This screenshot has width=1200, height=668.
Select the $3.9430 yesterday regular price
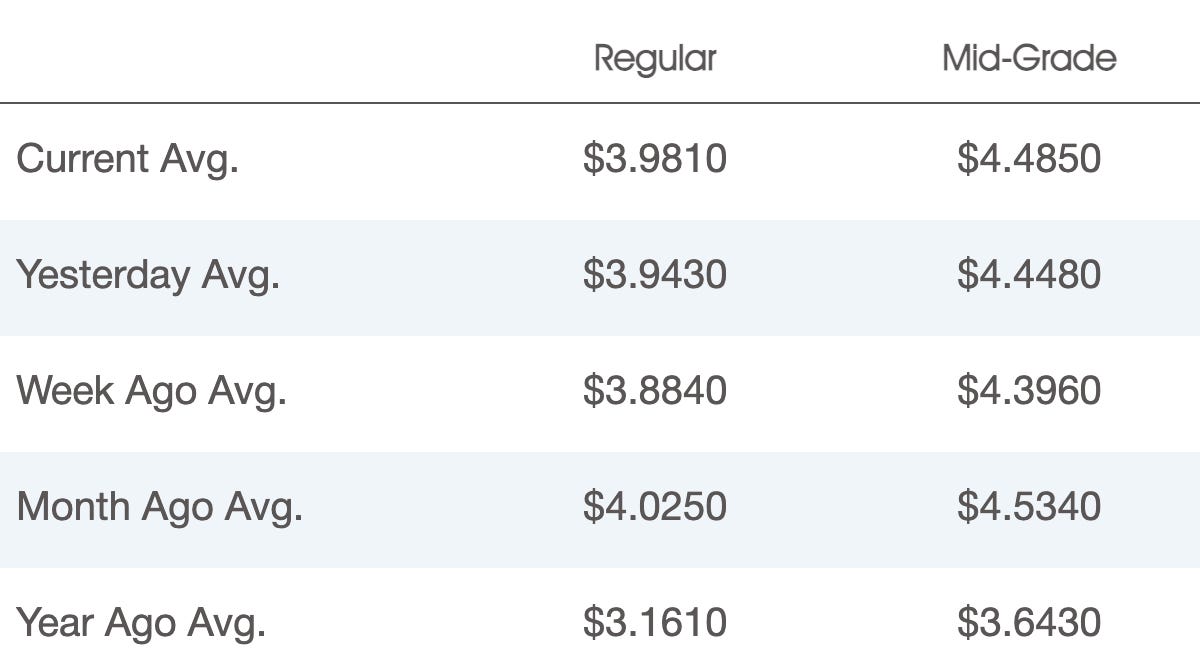[x=655, y=275]
